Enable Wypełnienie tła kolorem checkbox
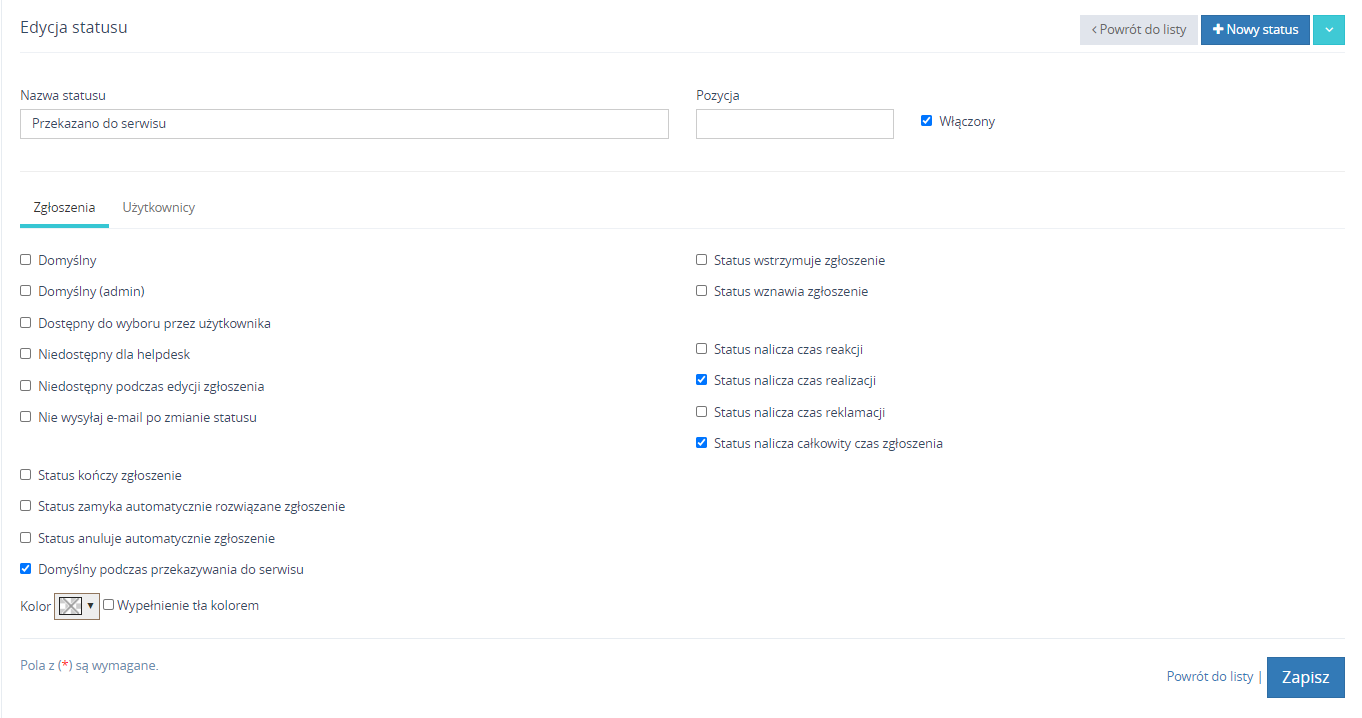This screenshot has width=1362, height=718. [x=109, y=605]
